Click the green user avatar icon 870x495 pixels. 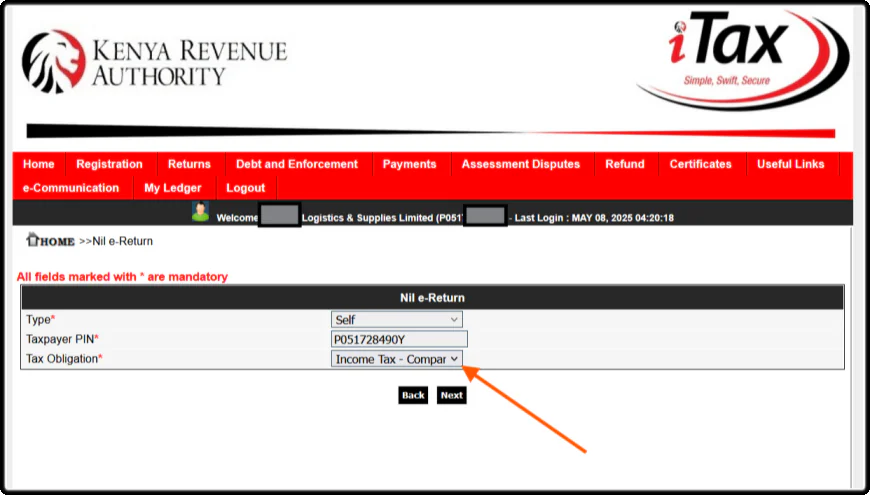pos(200,212)
